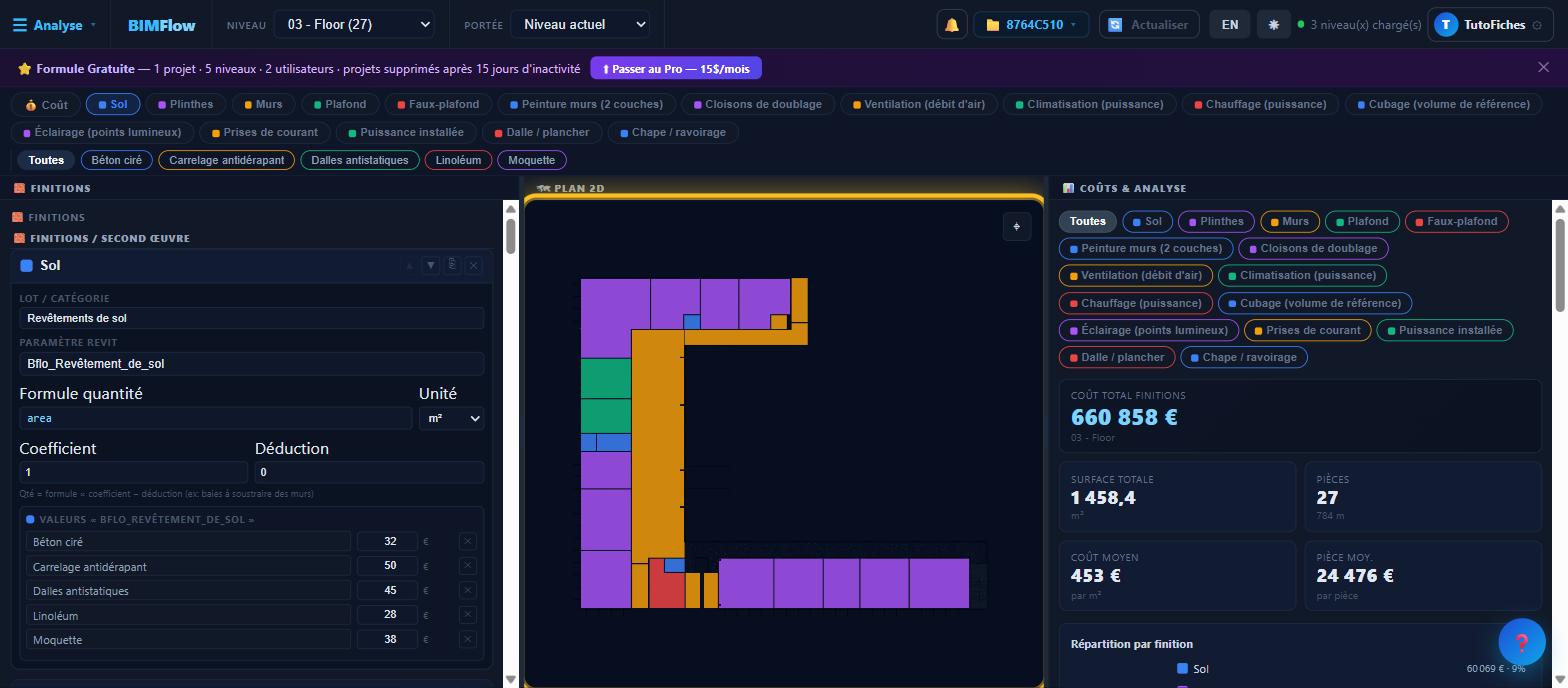
Task: Toggle the light/dark theme sun icon
Action: pos(1273,25)
